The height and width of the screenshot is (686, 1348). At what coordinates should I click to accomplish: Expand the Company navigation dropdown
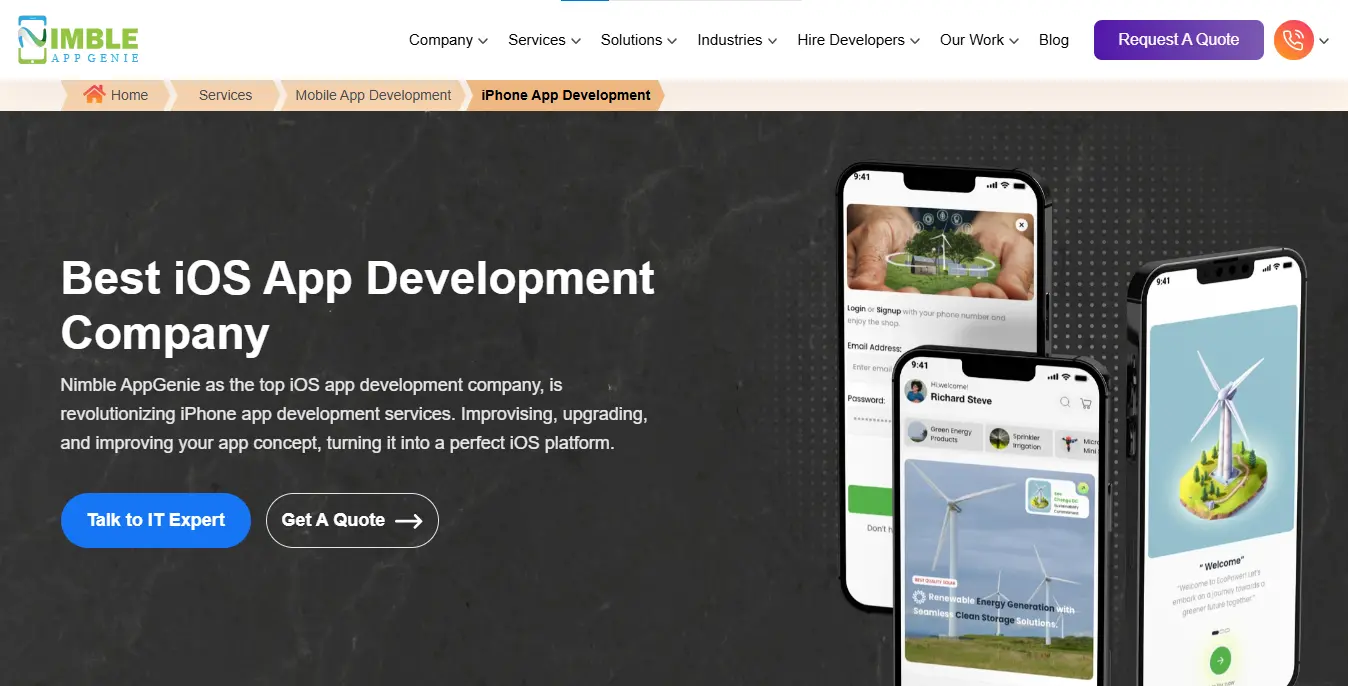pyautogui.click(x=448, y=40)
